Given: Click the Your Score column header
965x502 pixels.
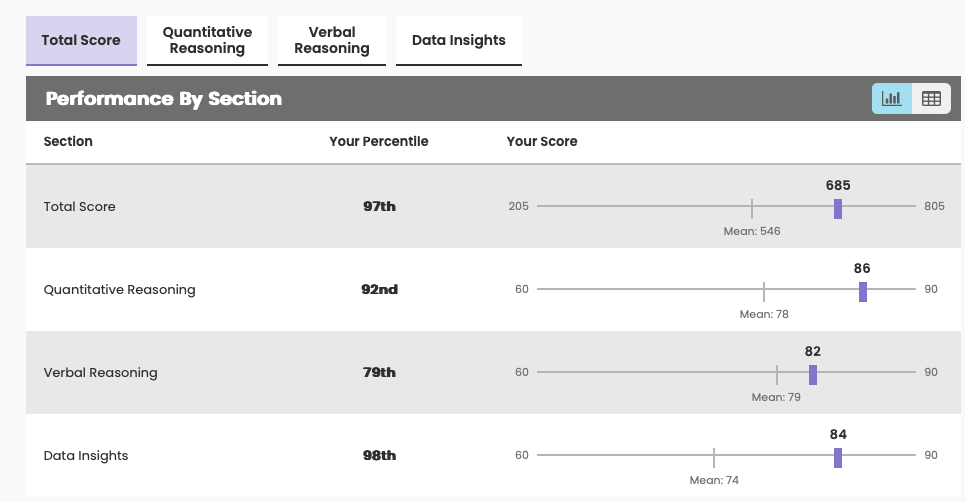Looking at the screenshot, I should (542, 142).
